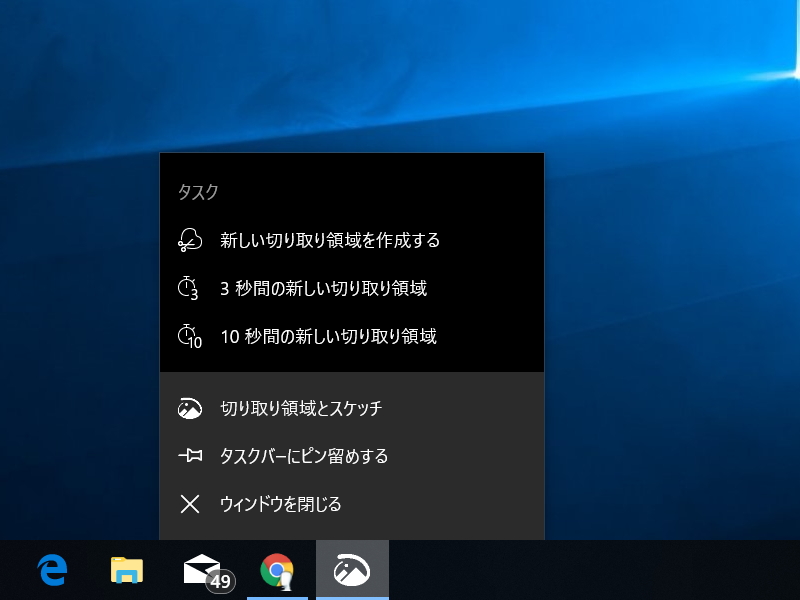Click the タスク section header text
The image size is (800, 600).
198,192
